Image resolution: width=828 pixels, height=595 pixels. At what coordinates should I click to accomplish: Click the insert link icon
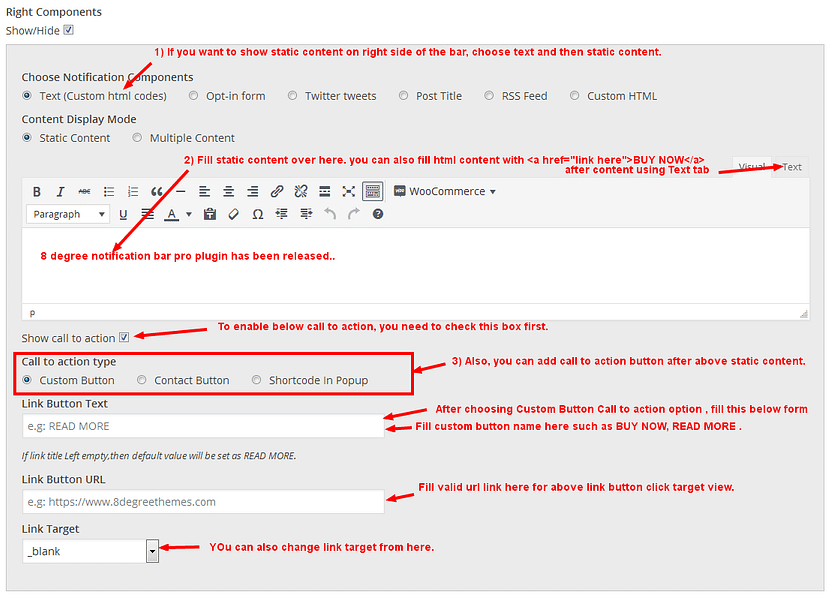(277, 191)
